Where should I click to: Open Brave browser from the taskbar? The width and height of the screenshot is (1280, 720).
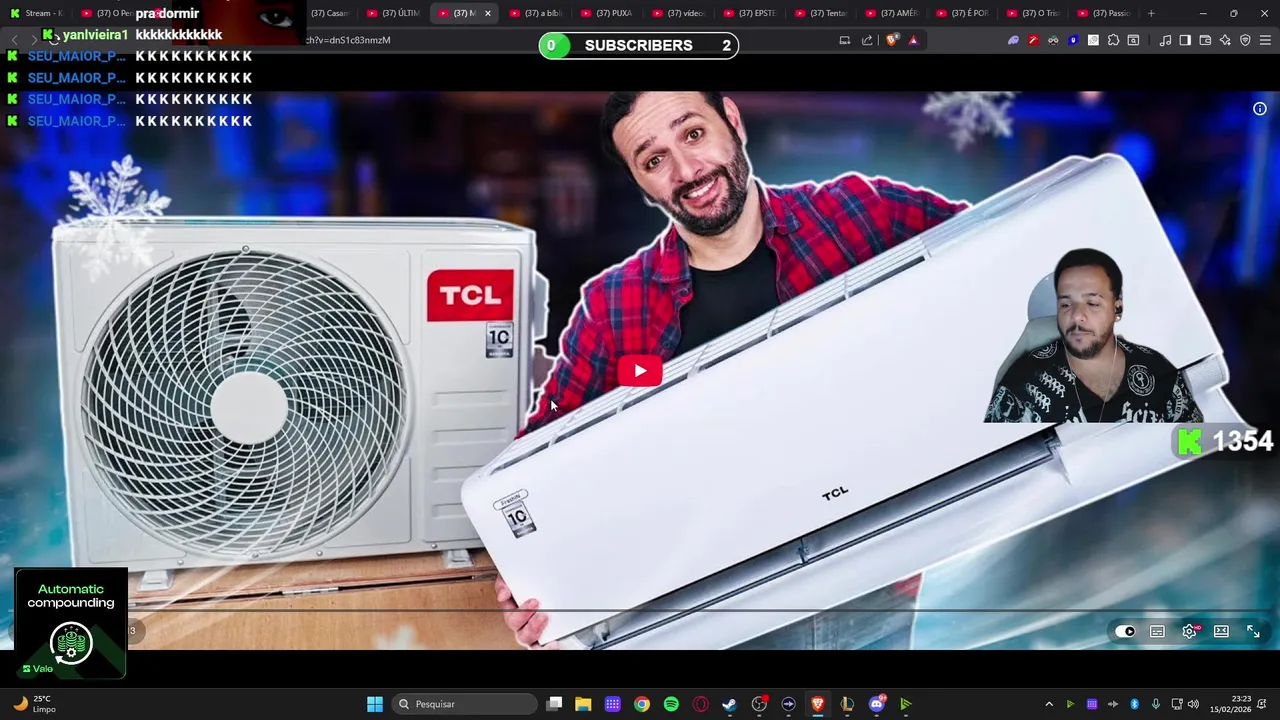pos(817,704)
